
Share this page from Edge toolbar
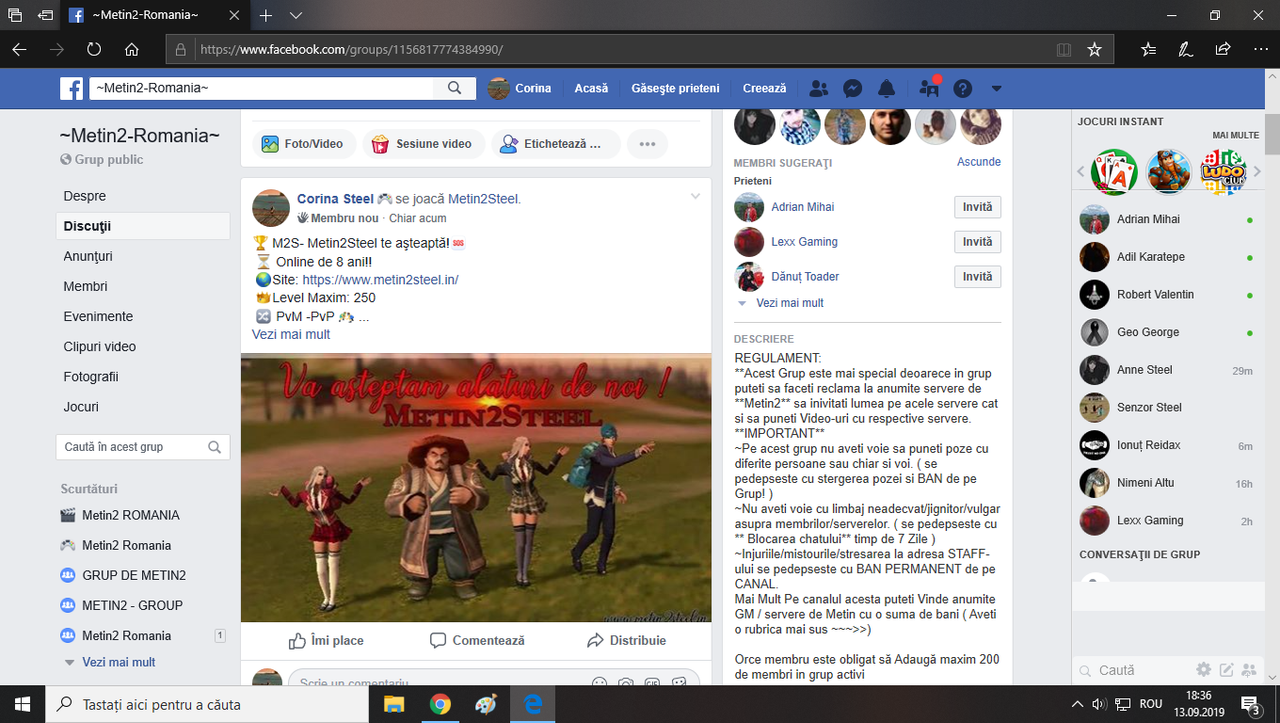(x=1222, y=49)
